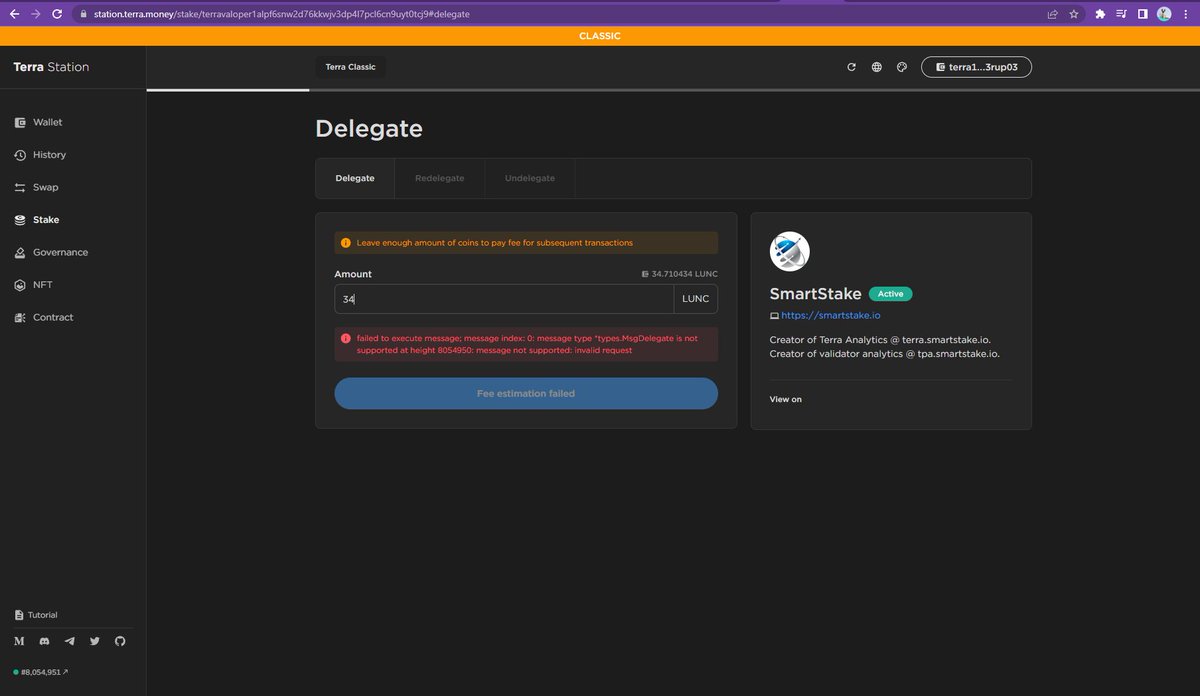This screenshot has height=696, width=1200.
Task: Click the address bar URL
Action: click(x=284, y=14)
